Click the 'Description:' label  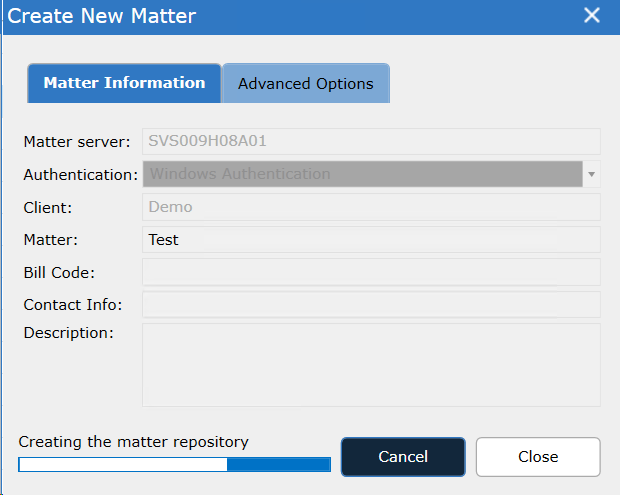pyautogui.click(x=68, y=333)
